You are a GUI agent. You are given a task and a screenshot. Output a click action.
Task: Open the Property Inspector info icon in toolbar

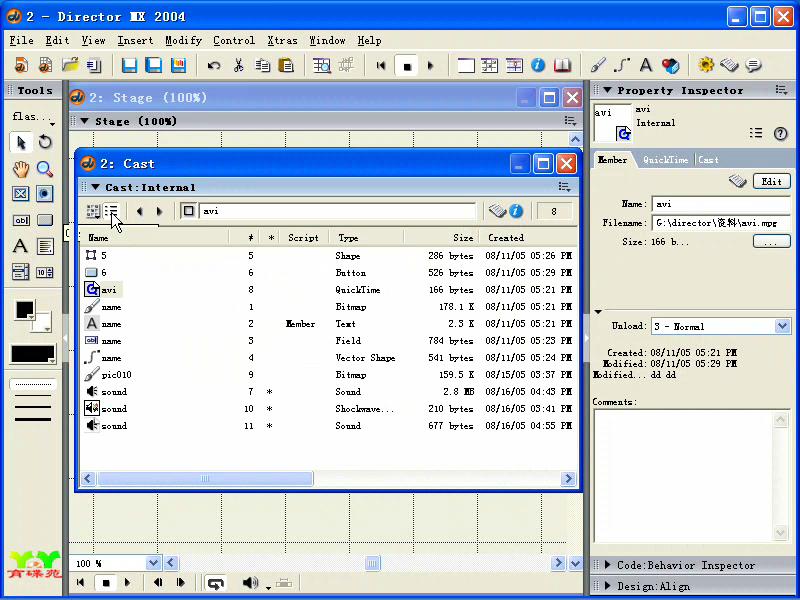click(538, 65)
